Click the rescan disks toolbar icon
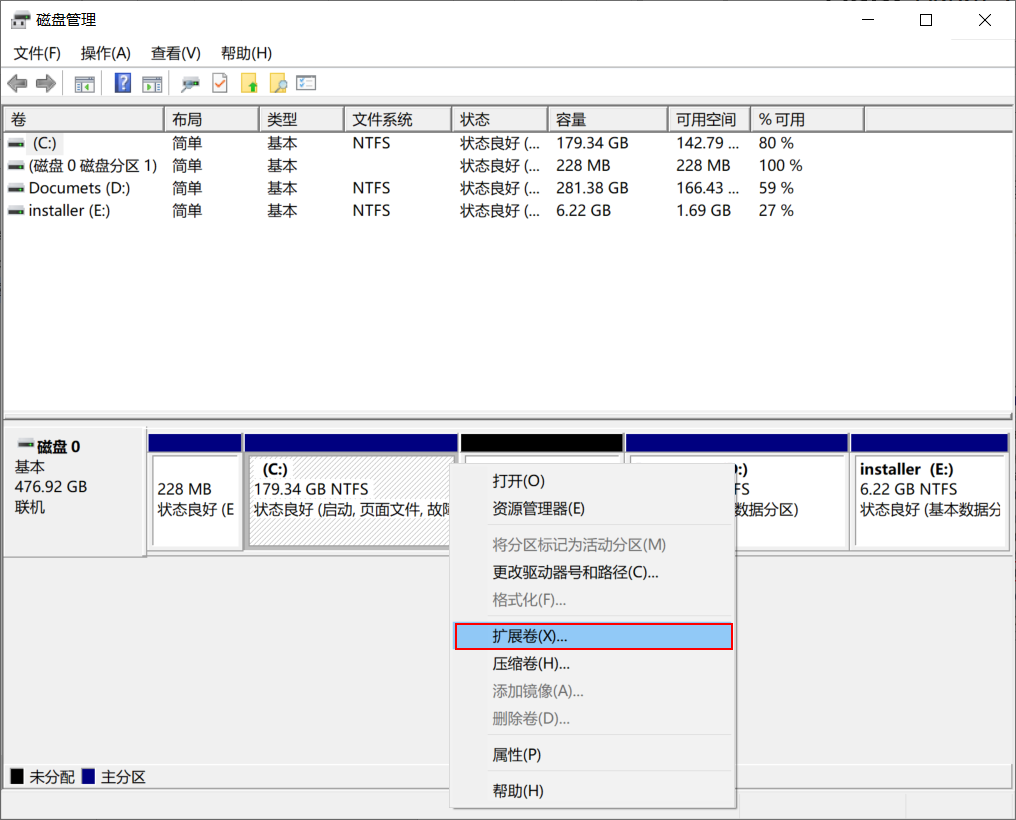This screenshot has width=1016, height=820. [190, 83]
